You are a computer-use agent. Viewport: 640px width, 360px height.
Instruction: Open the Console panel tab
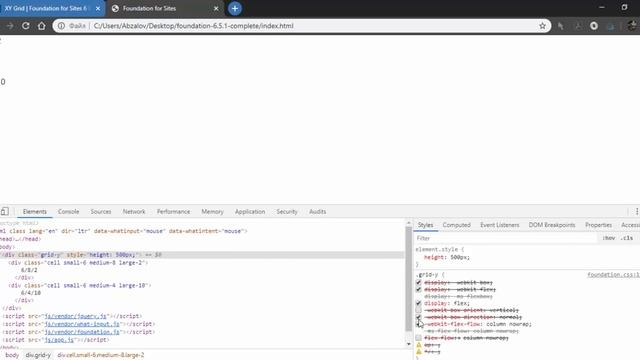tap(69, 211)
